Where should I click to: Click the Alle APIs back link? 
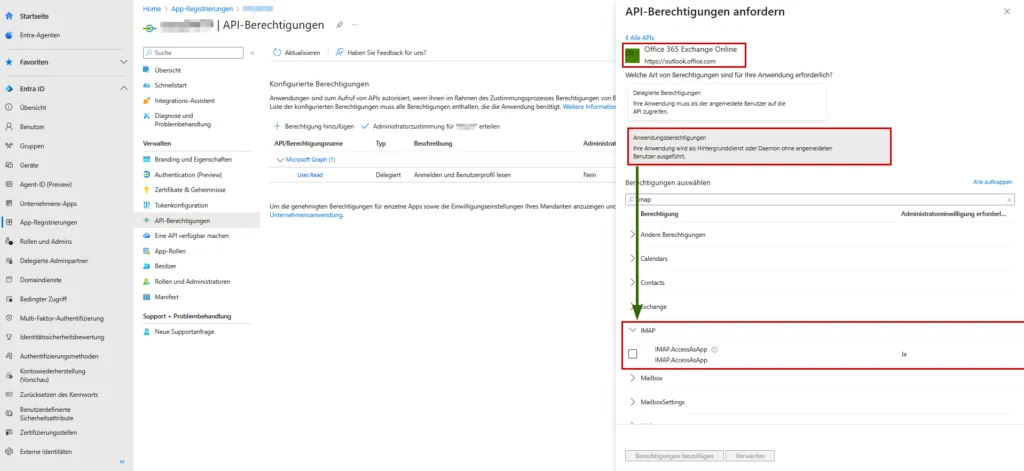point(641,37)
